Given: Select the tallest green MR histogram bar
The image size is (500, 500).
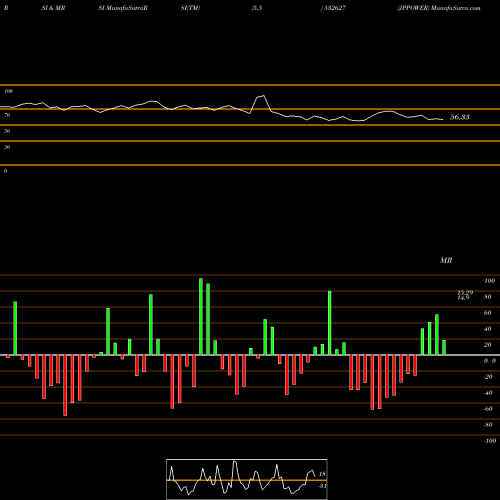Looking at the screenshot, I should coord(201,317).
